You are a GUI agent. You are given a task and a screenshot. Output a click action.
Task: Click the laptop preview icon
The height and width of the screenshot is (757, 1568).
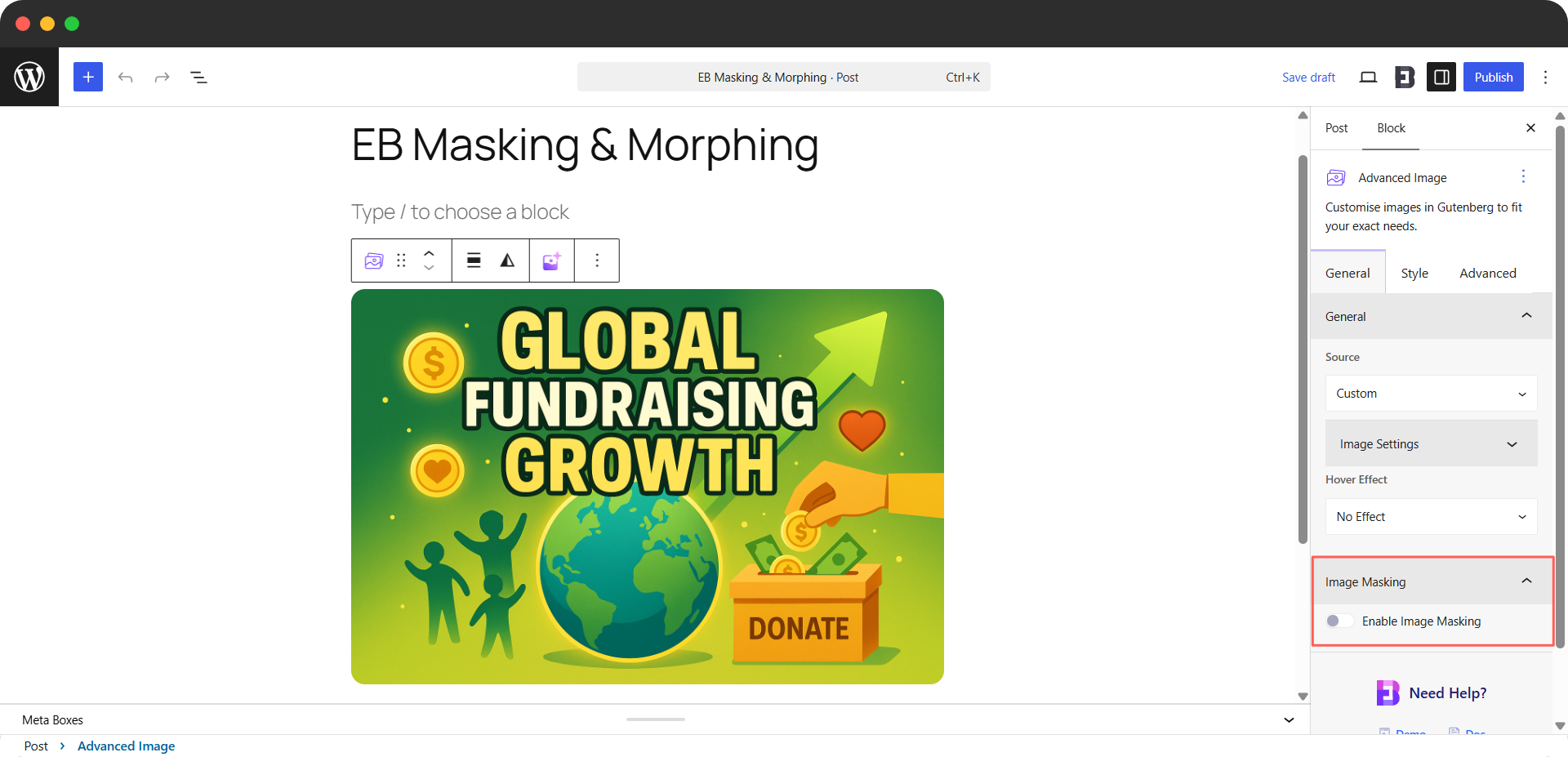tap(1368, 77)
